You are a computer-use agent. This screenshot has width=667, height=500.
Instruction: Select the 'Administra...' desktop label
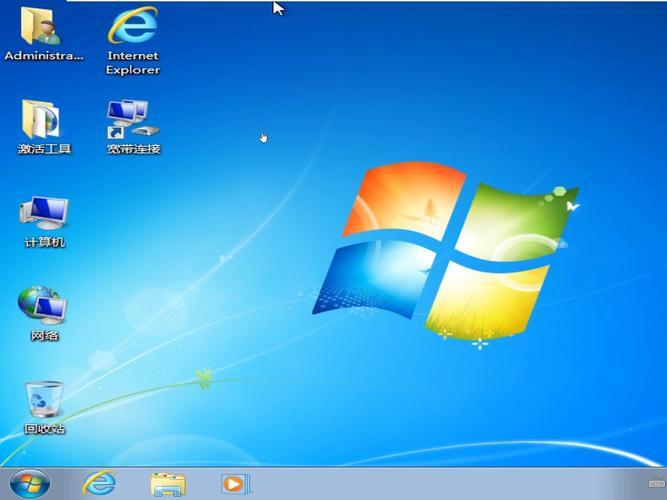pyautogui.click(x=44, y=56)
